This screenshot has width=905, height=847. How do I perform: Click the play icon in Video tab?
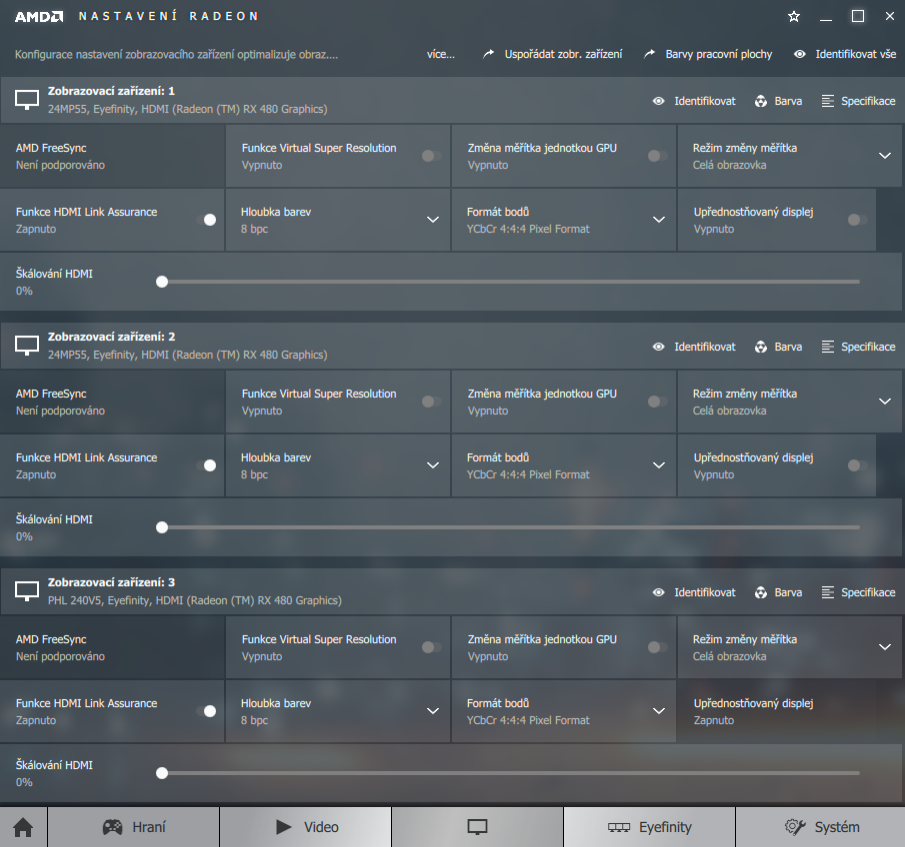click(x=283, y=827)
